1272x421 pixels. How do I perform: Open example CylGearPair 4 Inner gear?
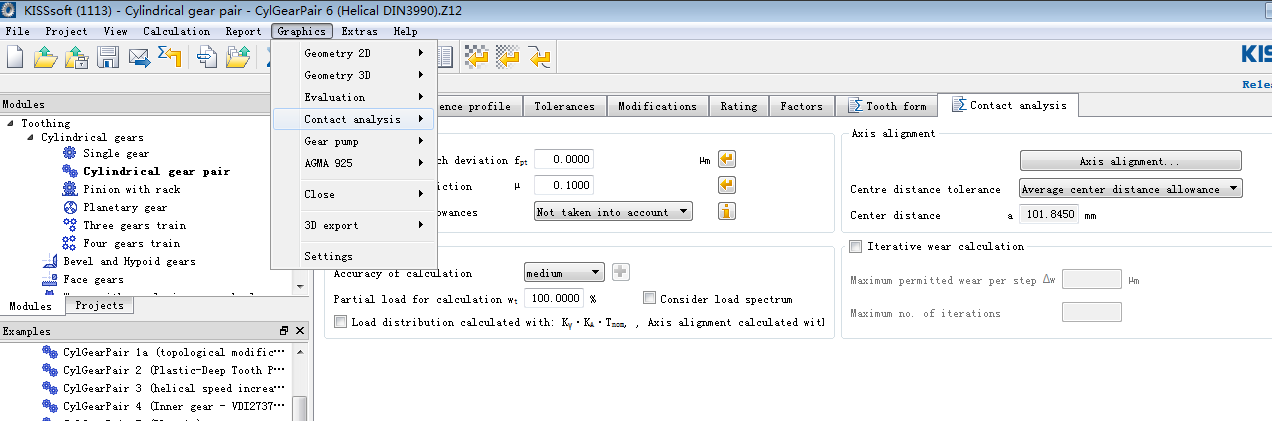click(x=164, y=406)
